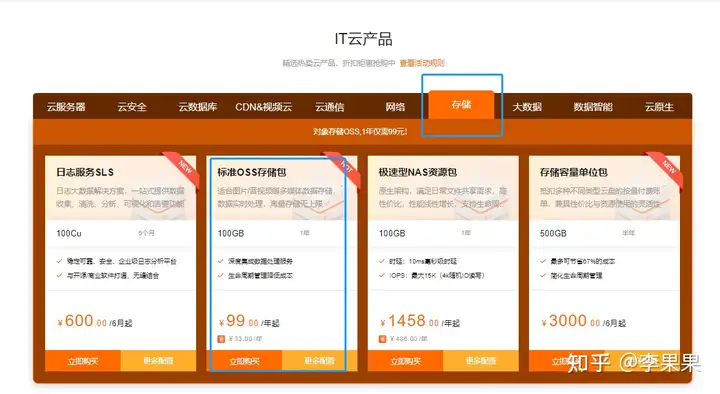Click the 对象存储OSS 1年仅需99元 banner text
The height and width of the screenshot is (394, 720).
[360, 132]
